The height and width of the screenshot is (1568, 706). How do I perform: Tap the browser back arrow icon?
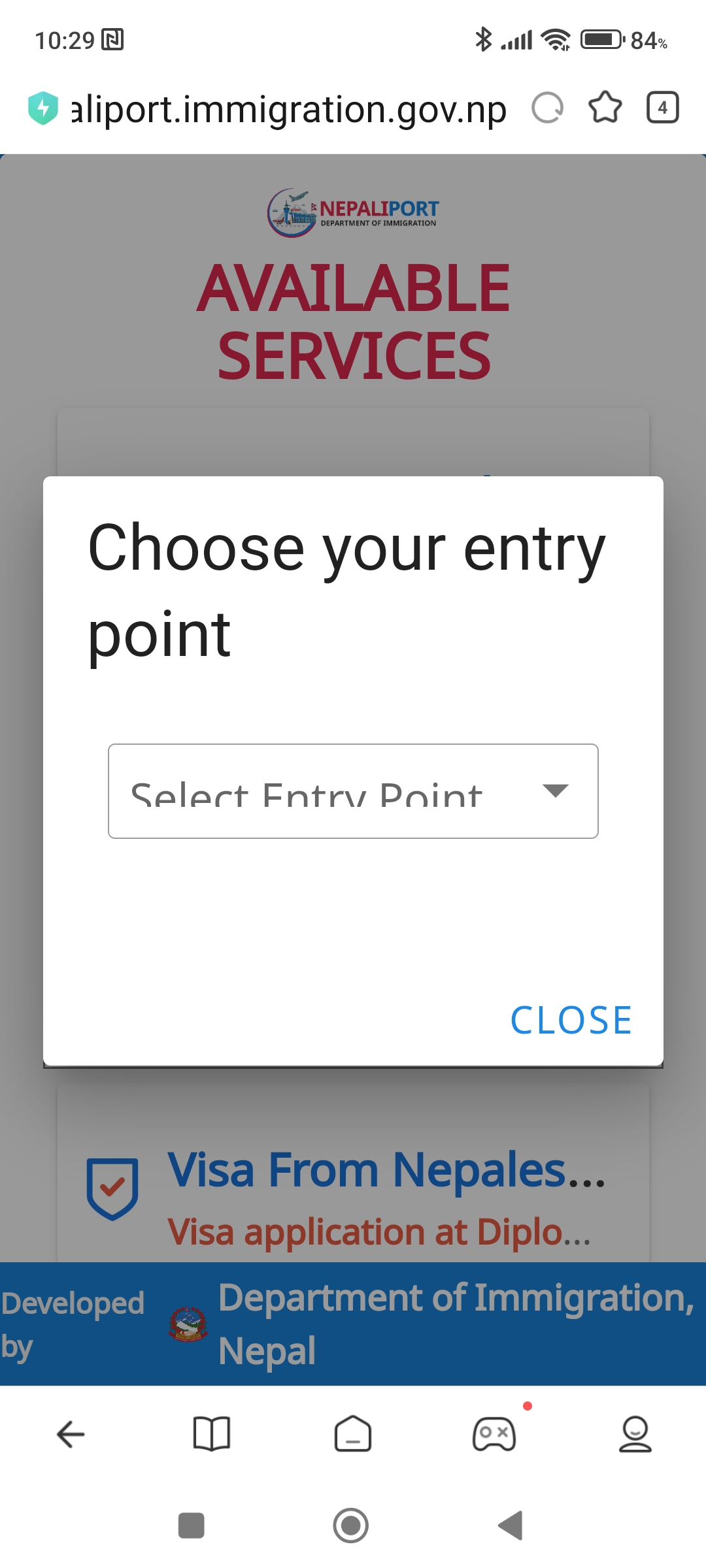[x=71, y=1435]
